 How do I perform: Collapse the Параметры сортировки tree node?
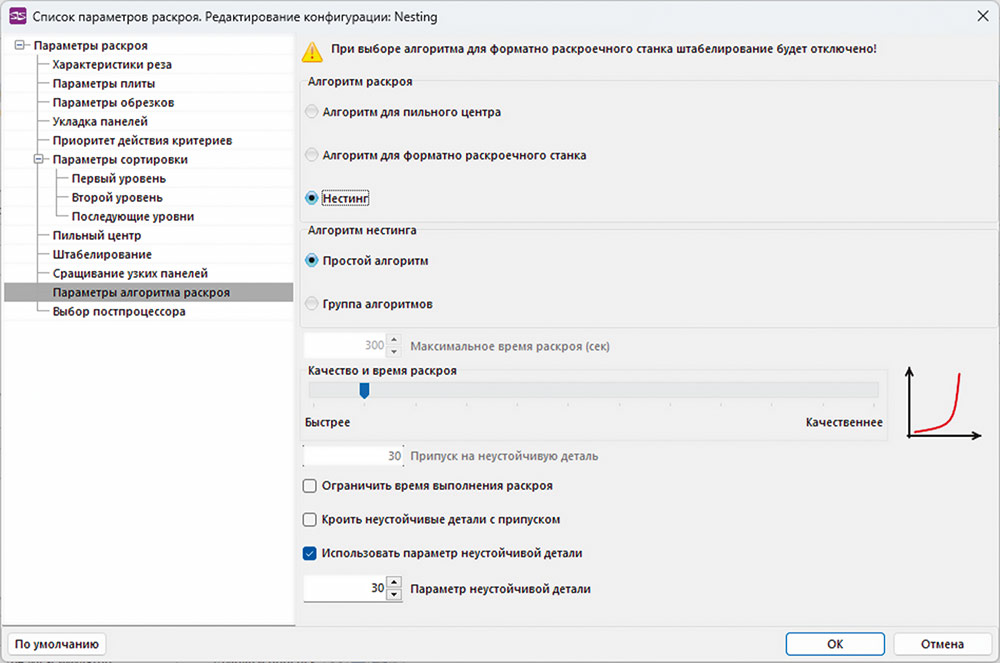pyautogui.click(x=39, y=159)
